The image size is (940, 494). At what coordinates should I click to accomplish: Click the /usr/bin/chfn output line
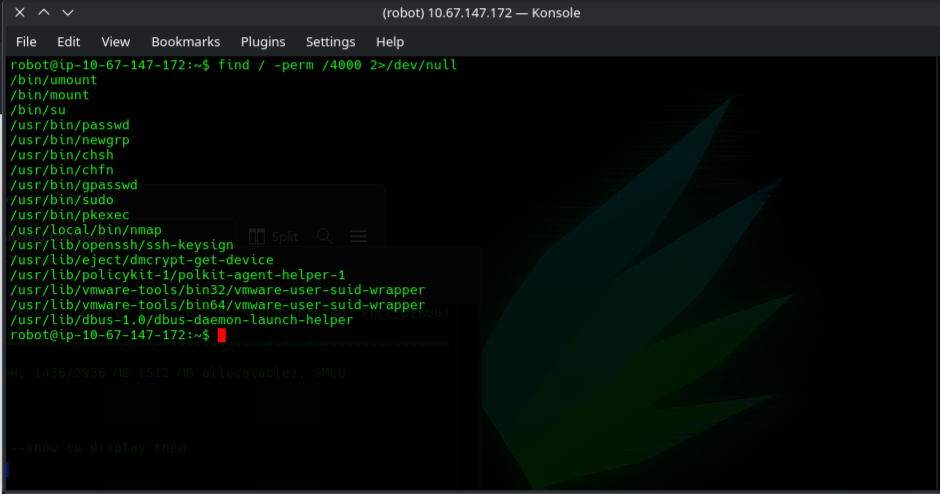point(62,170)
